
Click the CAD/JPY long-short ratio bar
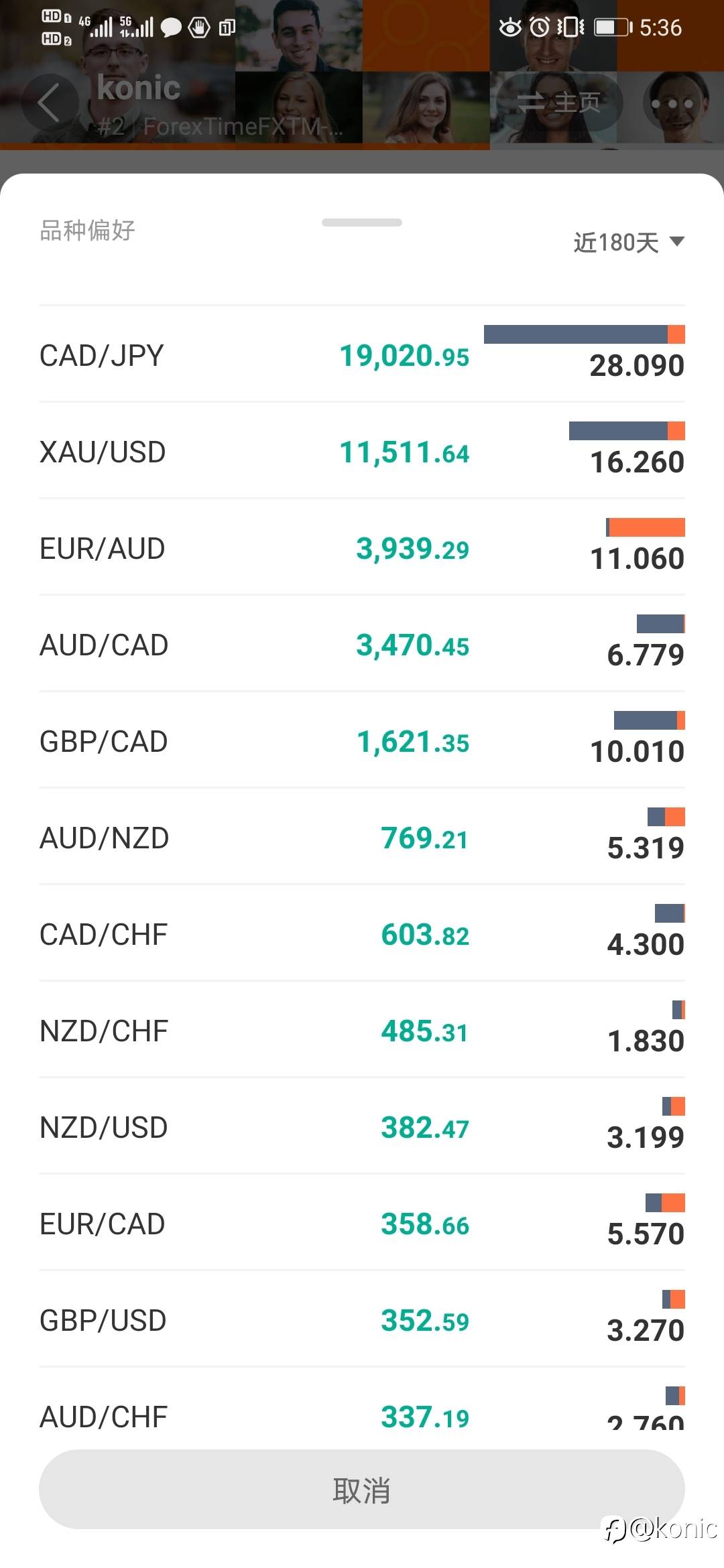[583, 334]
